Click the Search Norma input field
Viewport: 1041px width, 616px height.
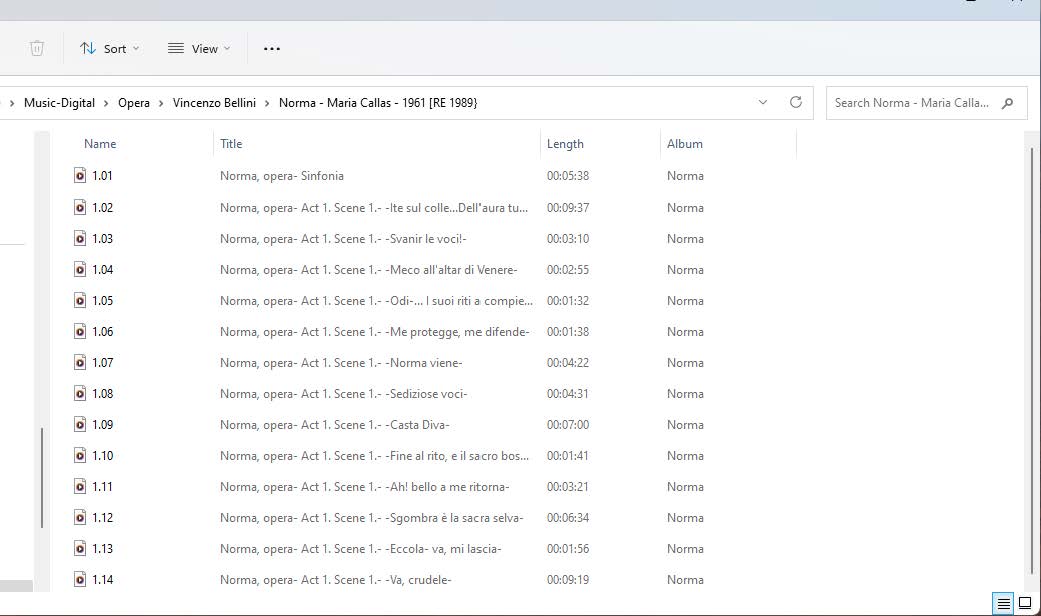(910, 102)
